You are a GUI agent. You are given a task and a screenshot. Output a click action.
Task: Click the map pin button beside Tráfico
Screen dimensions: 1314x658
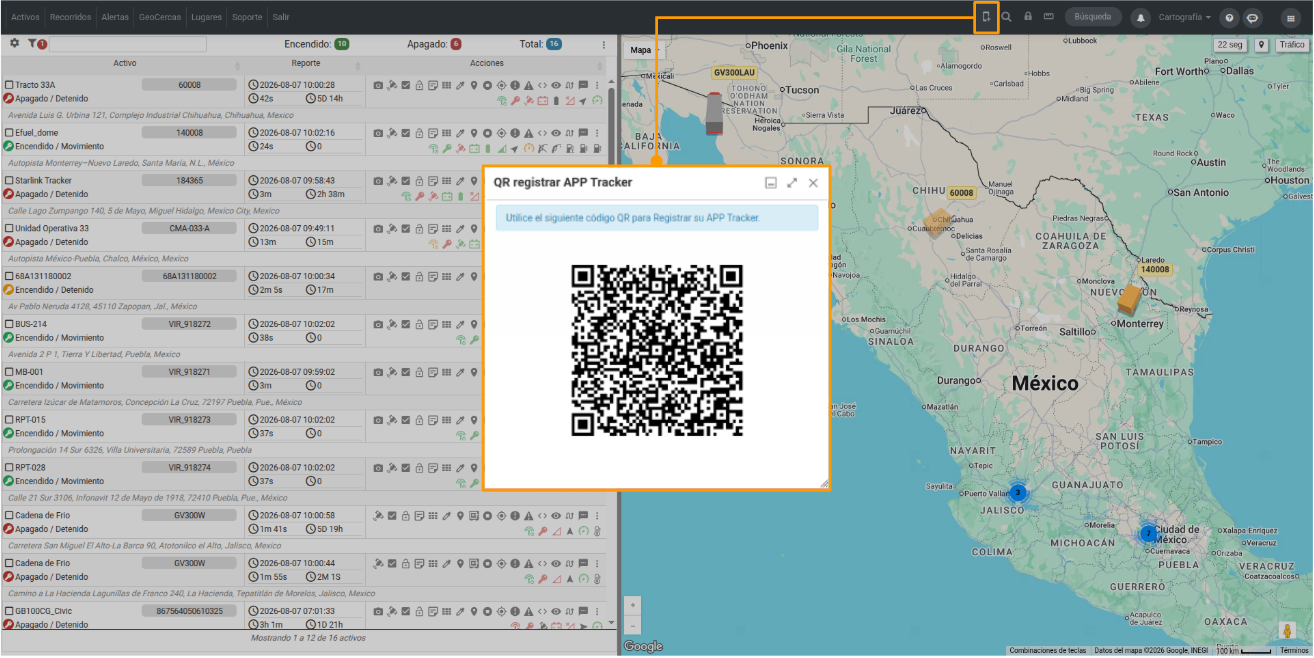coord(1261,45)
